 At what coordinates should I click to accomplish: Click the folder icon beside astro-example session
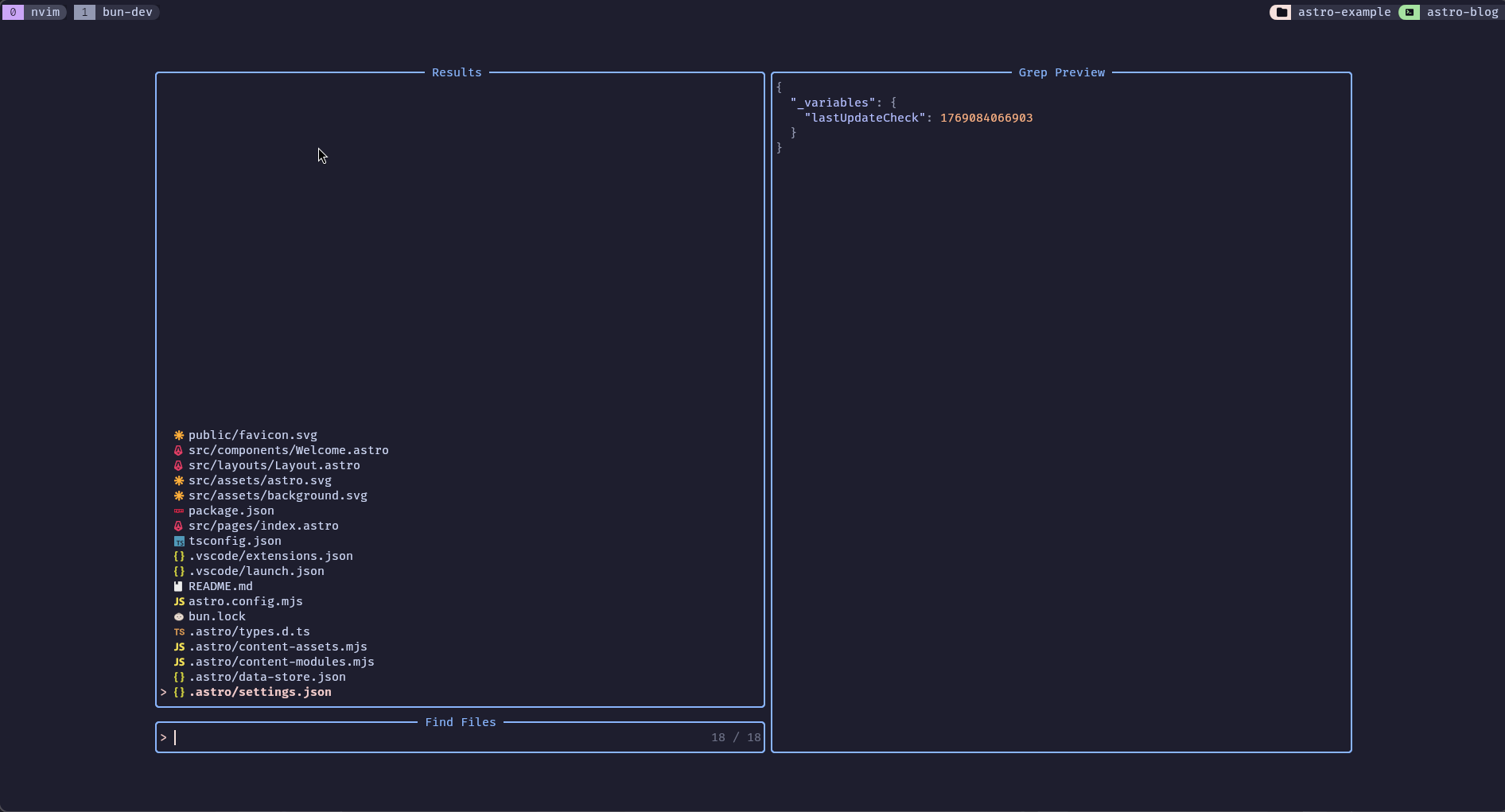click(1281, 12)
